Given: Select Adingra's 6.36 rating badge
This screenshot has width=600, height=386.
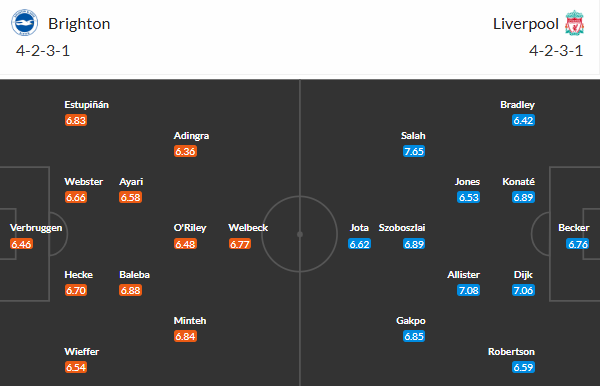Looking at the screenshot, I should 185,151.
